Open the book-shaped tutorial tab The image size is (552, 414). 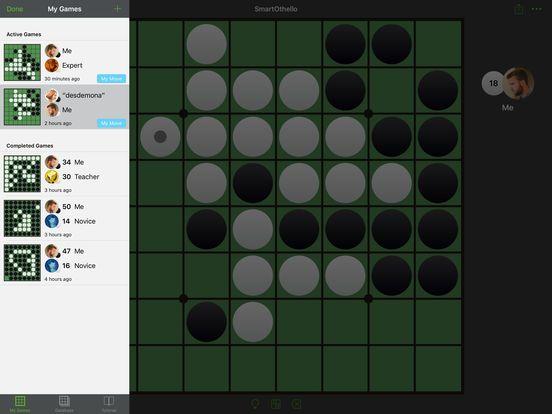pos(109,404)
